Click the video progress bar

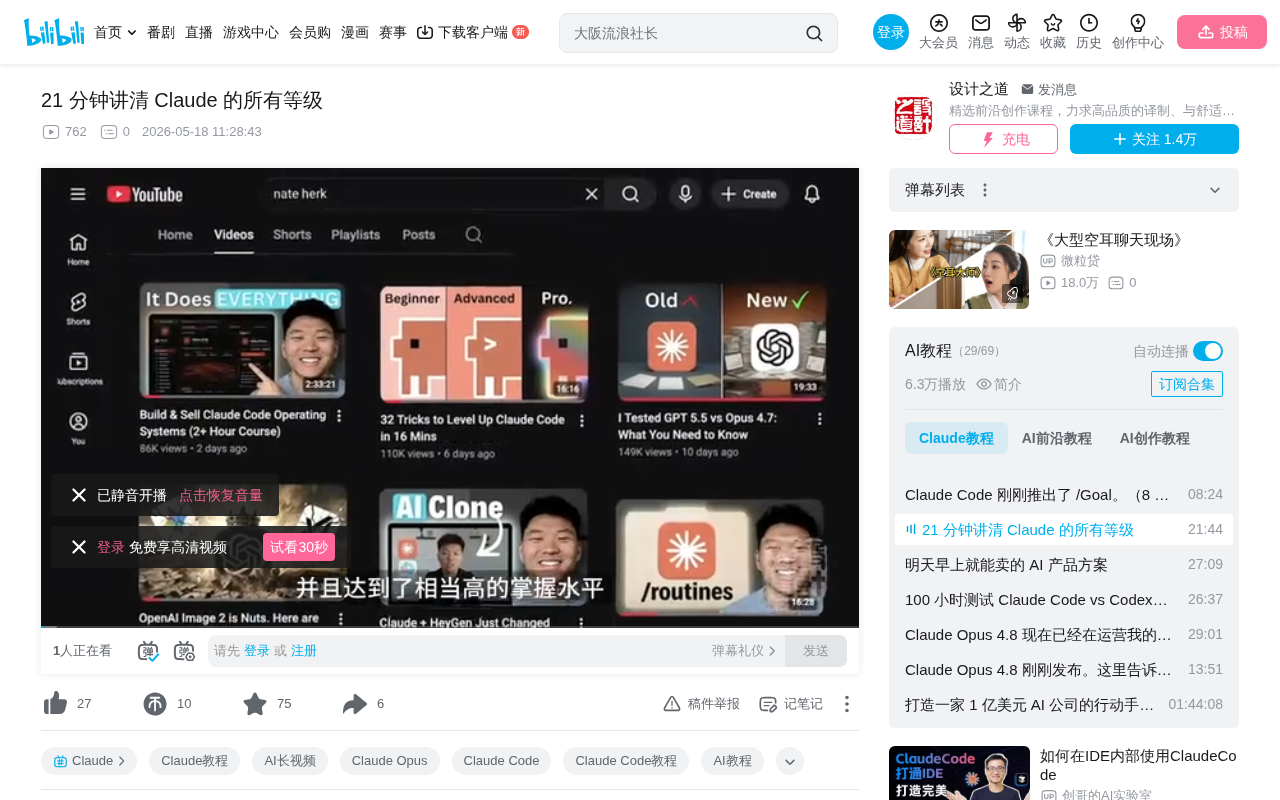point(450,627)
